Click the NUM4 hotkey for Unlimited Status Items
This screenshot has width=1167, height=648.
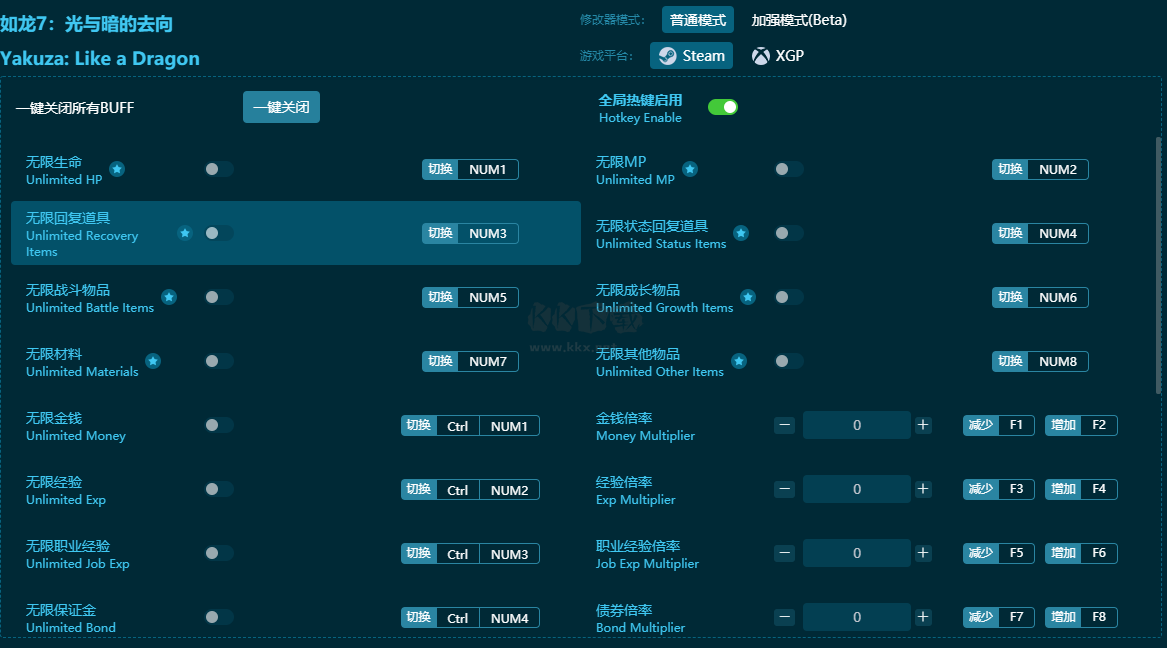click(x=1040, y=234)
